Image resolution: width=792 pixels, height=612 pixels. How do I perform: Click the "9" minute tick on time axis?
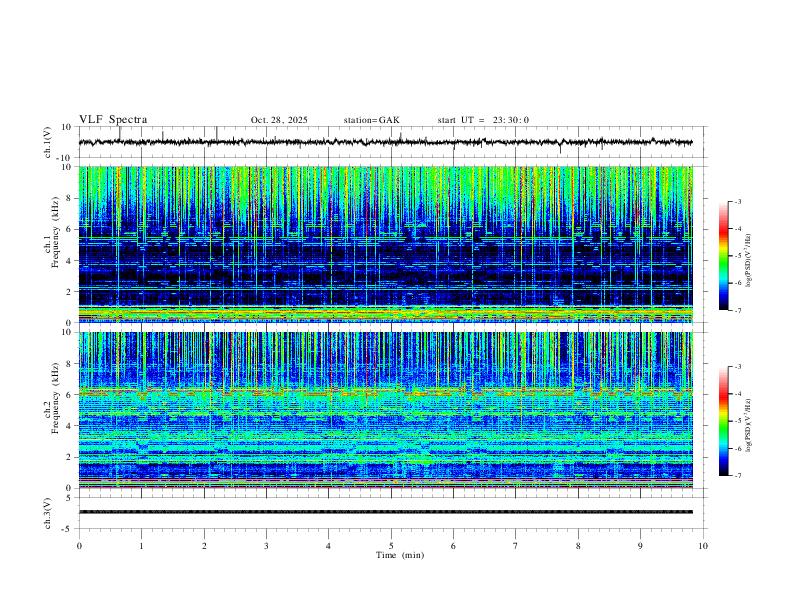[x=640, y=546]
